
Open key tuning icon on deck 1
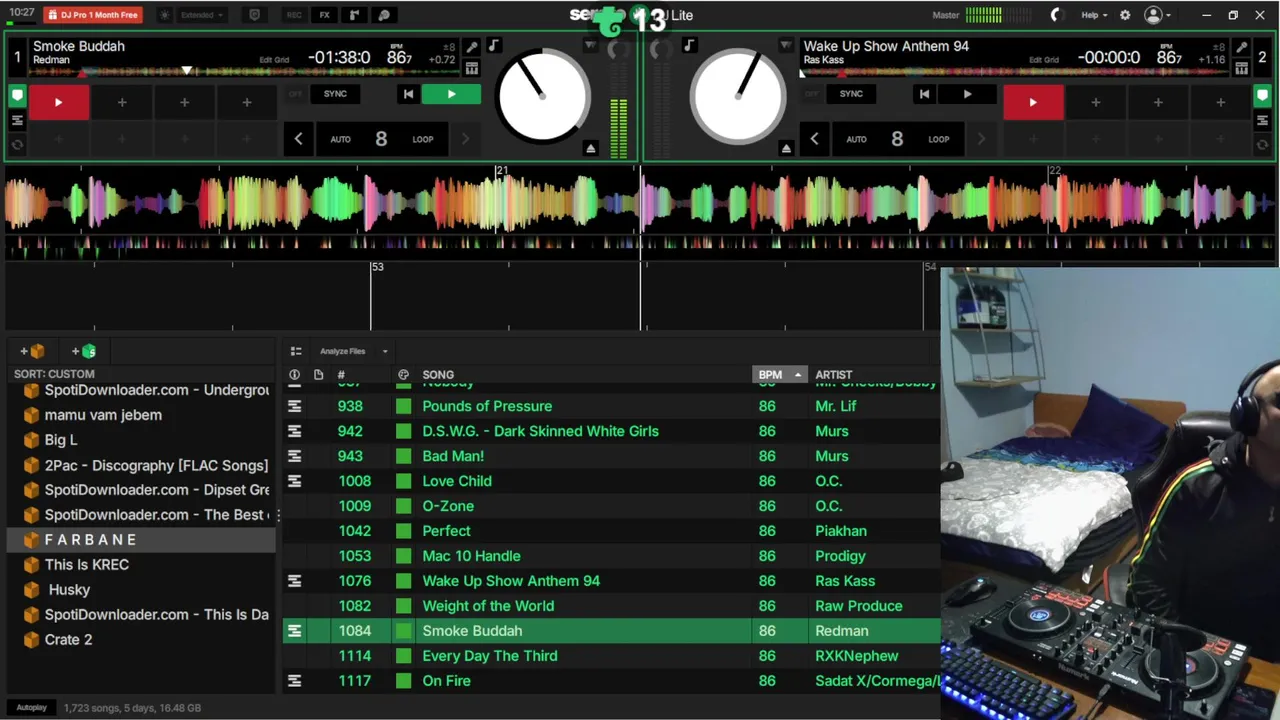tap(472, 47)
